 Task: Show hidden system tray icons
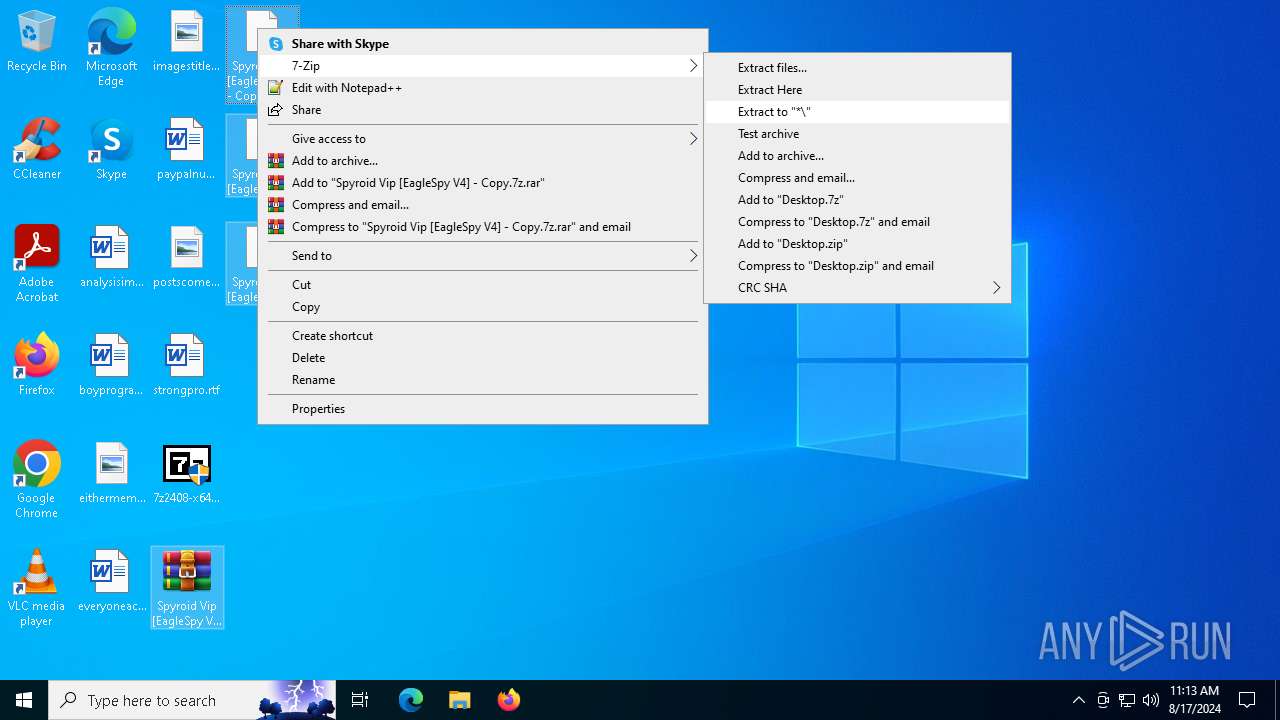tap(1078, 700)
